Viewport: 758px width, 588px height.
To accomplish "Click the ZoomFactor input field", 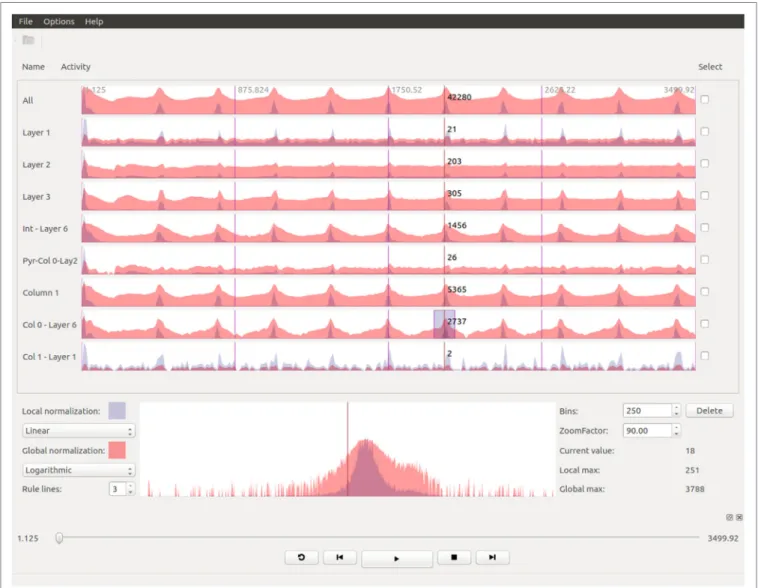I will click(x=647, y=430).
